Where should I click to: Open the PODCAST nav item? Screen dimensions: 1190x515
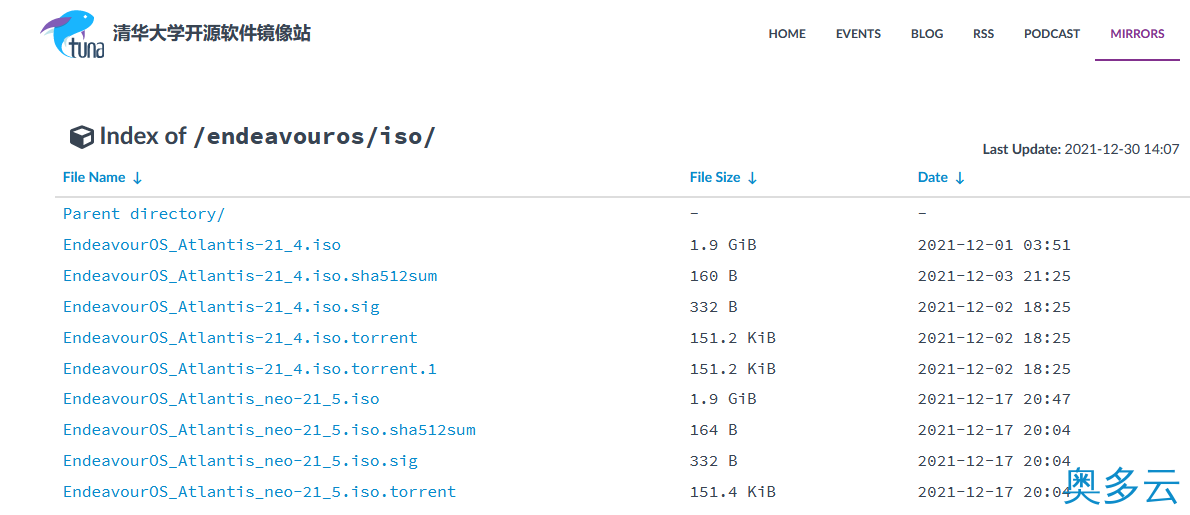1052,33
